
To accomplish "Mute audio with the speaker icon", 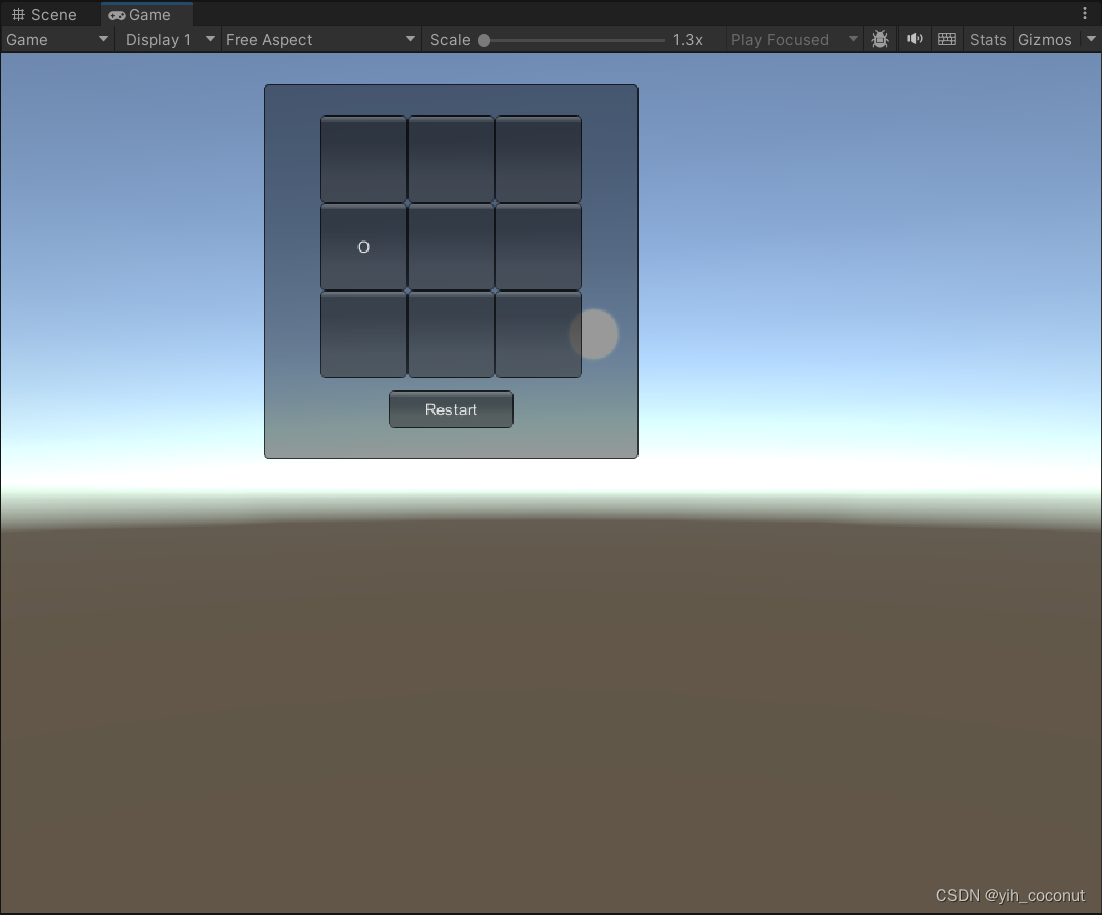I will tap(914, 39).
